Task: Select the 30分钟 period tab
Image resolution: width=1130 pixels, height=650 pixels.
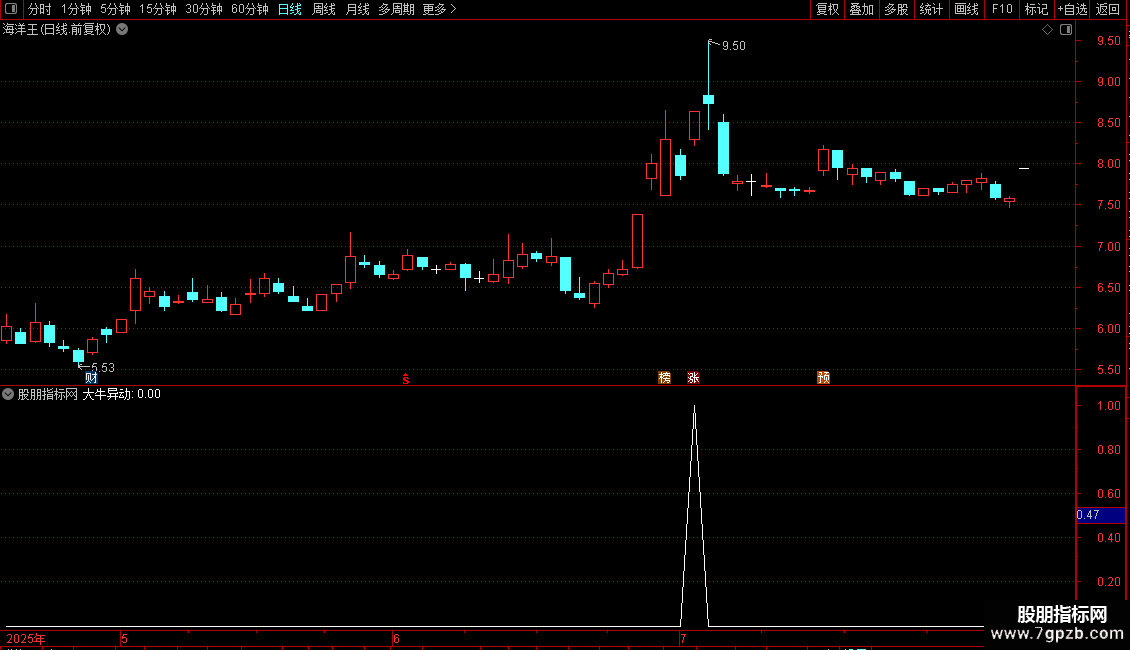Action: [x=203, y=9]
